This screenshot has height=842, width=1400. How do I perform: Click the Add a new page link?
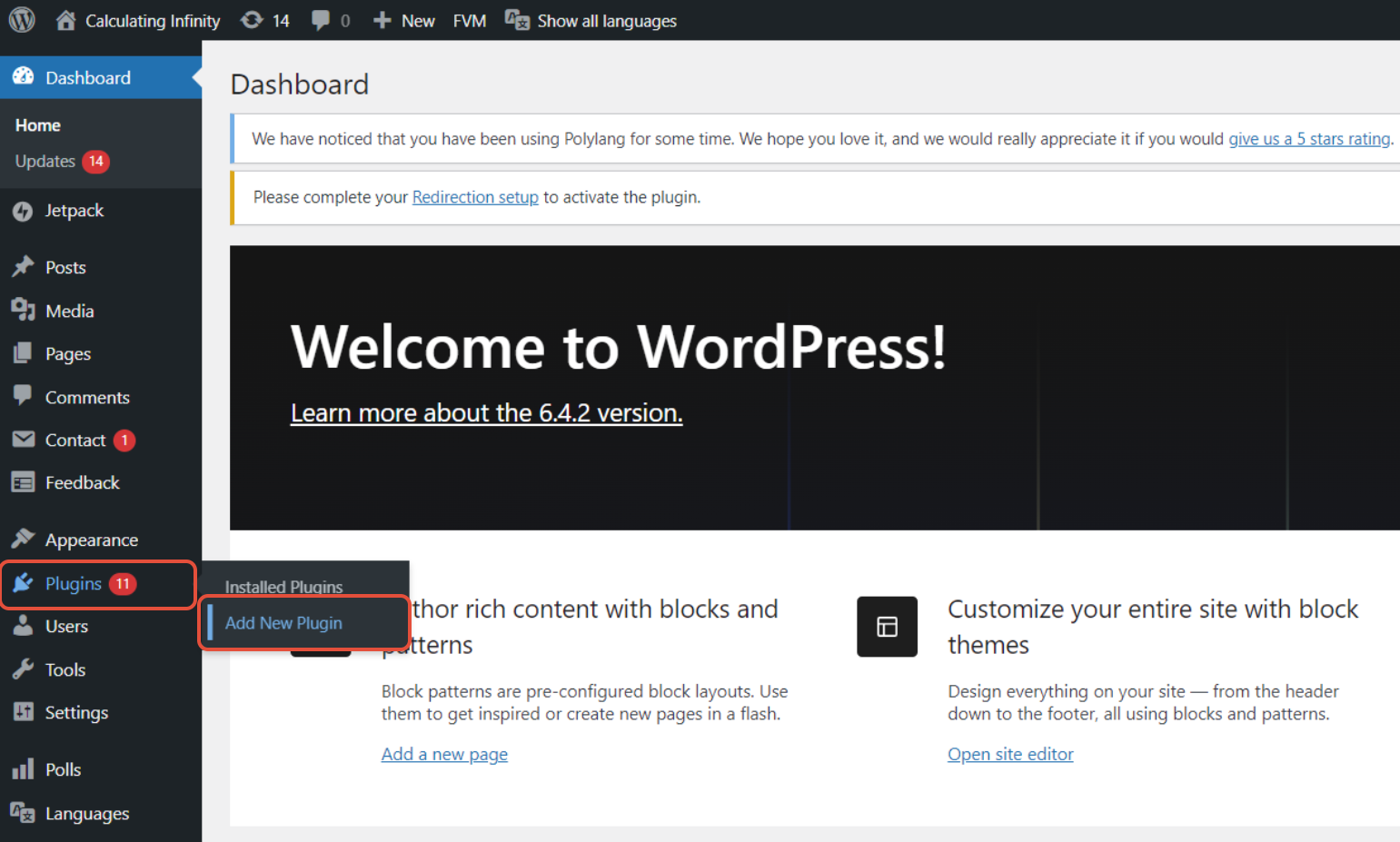[x=444, y=754]
